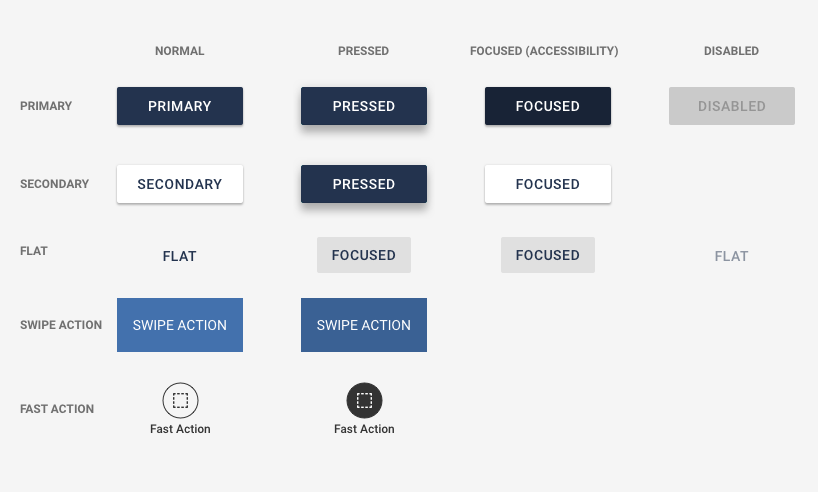Screen dimensions: 818x492
Task: Click the grey FOCUSED flat button under the Focused column
Action: click(x=548, y=255)
